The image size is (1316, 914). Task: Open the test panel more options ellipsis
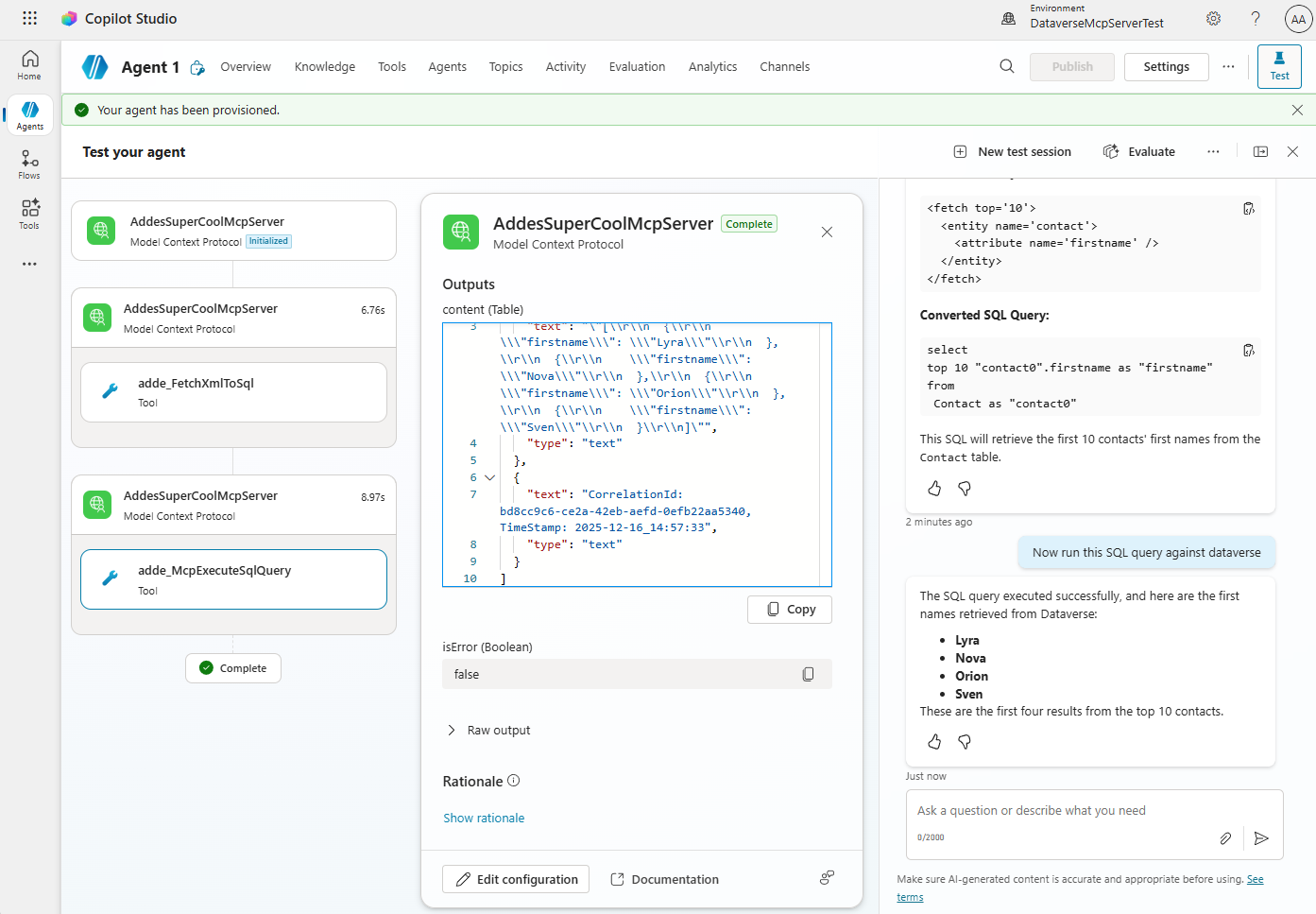(1213, 151)
